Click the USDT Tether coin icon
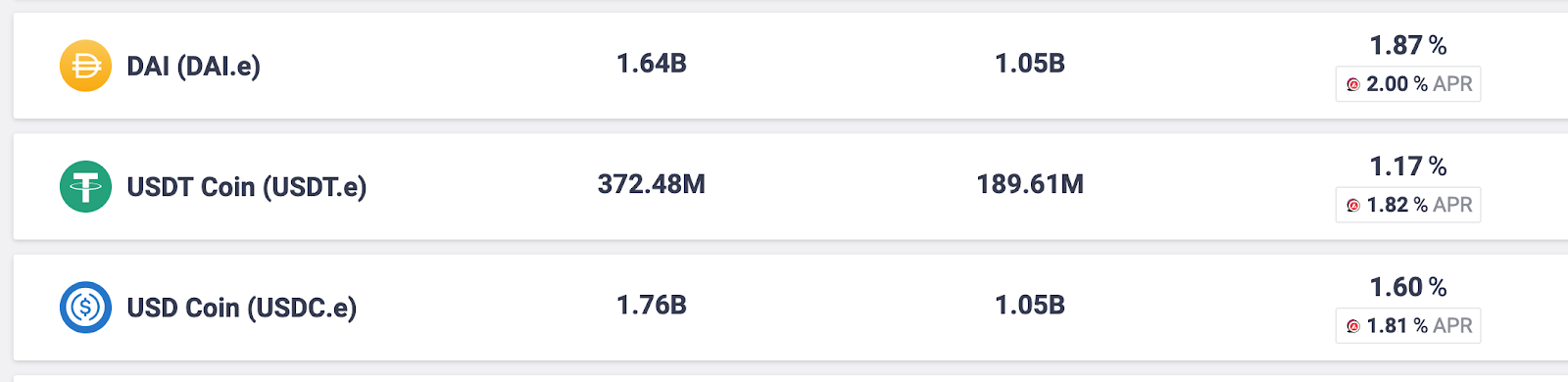 pyautogui.click(x=85, y=186)
